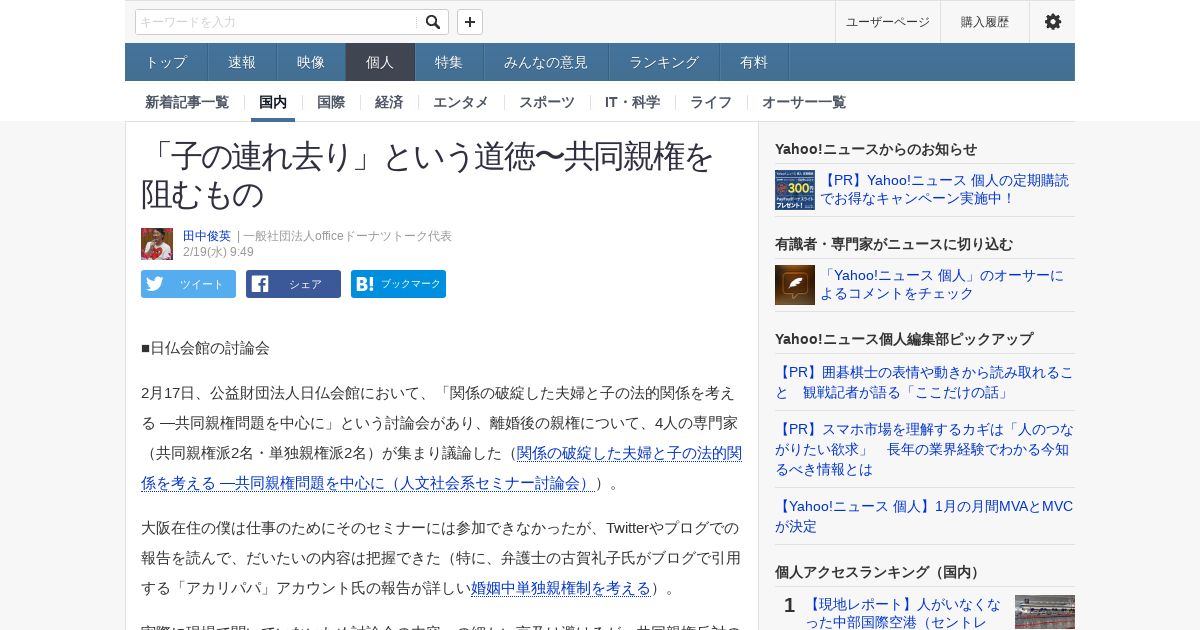Image resolution: width=1200 pixels, height=630 pixels.
Task: Select エンタメ category in sub navigation
Action: coord(461,102)
